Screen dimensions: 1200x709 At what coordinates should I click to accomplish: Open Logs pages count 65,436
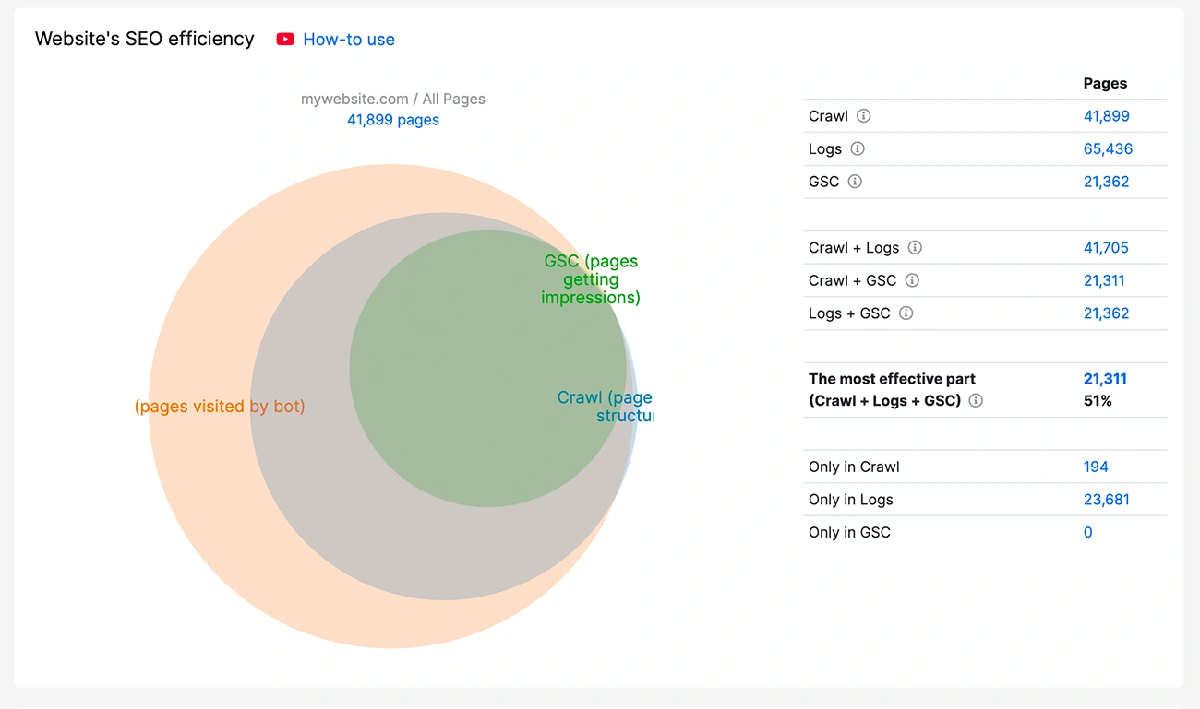[x=1108, y=149]
